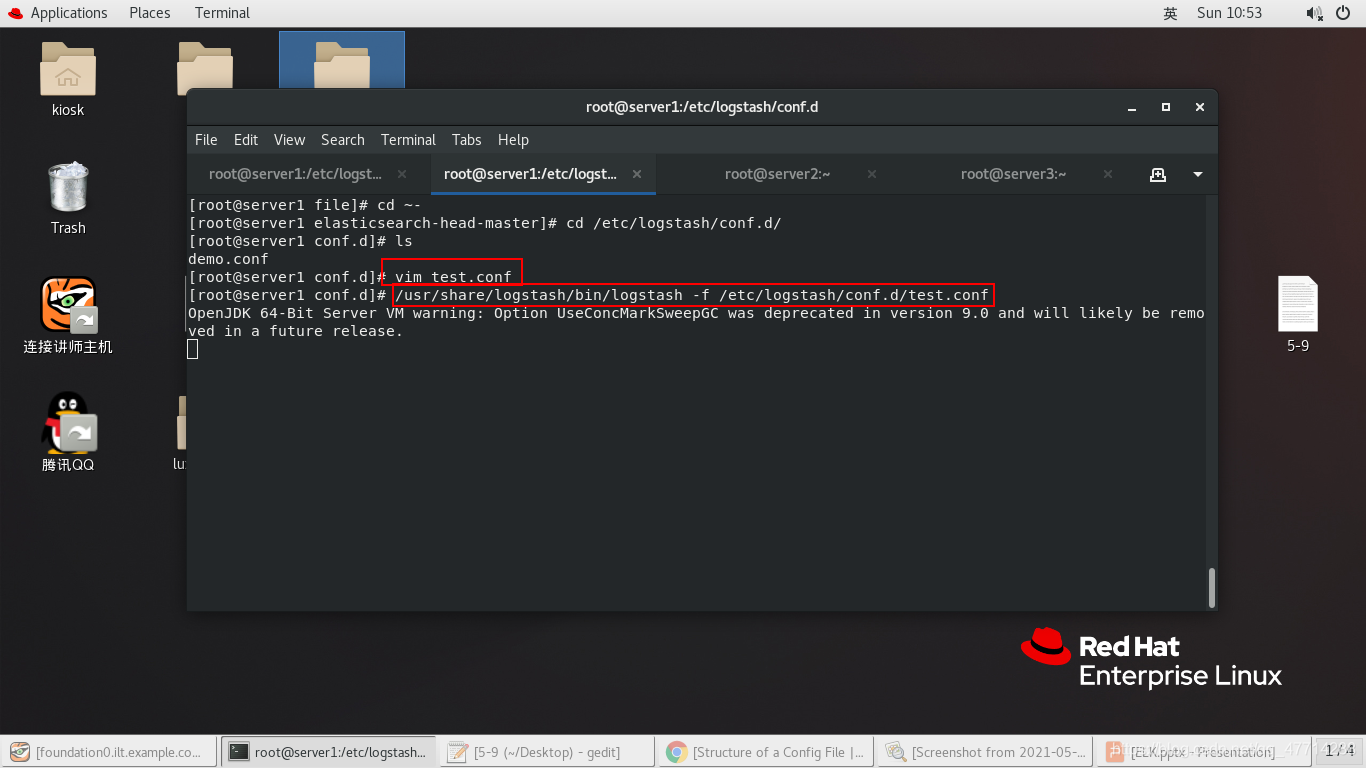The image size is (1366, 768).
Task: Switch to Screenshot from 2021-05 taskbar window
Action: [x=986, y=752]
